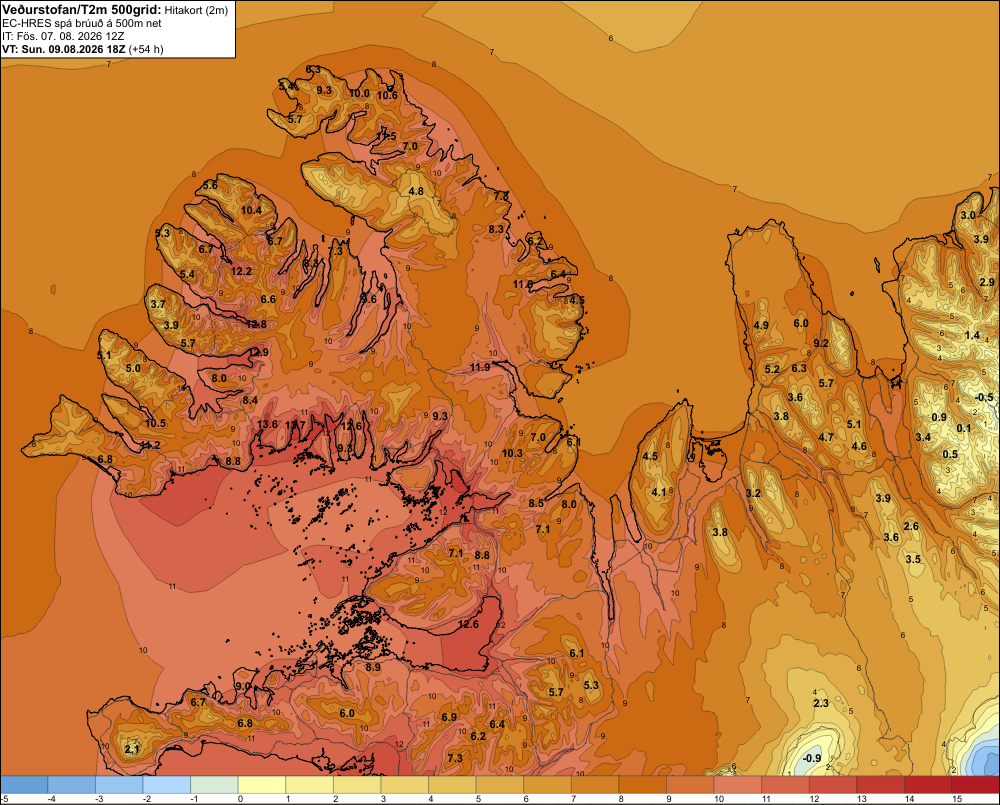The width and height of the screenshot is (1000, 805).
Task: Select the darkest red legend swatch after 15
Action: coord(976,785)
